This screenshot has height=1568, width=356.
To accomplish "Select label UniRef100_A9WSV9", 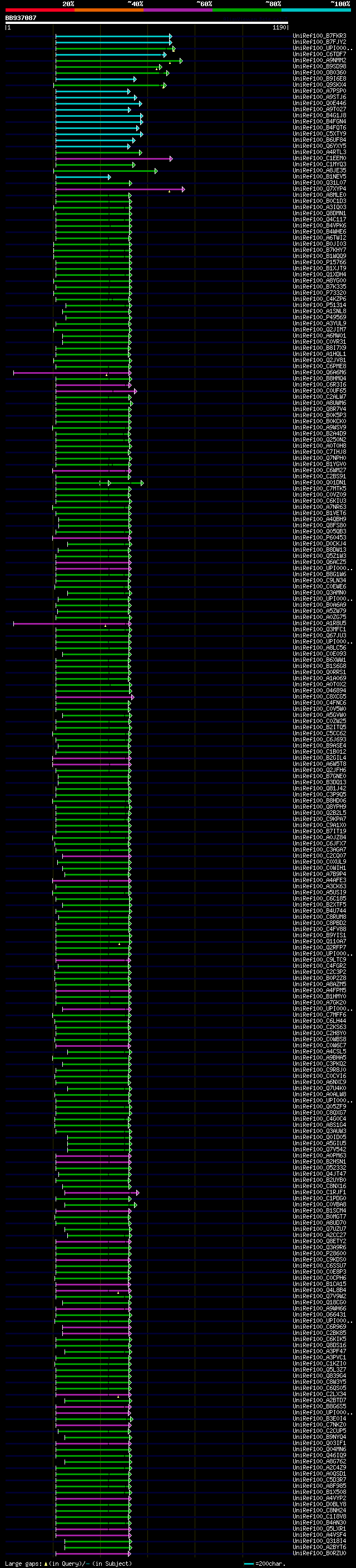I will (x=319, y=427).
